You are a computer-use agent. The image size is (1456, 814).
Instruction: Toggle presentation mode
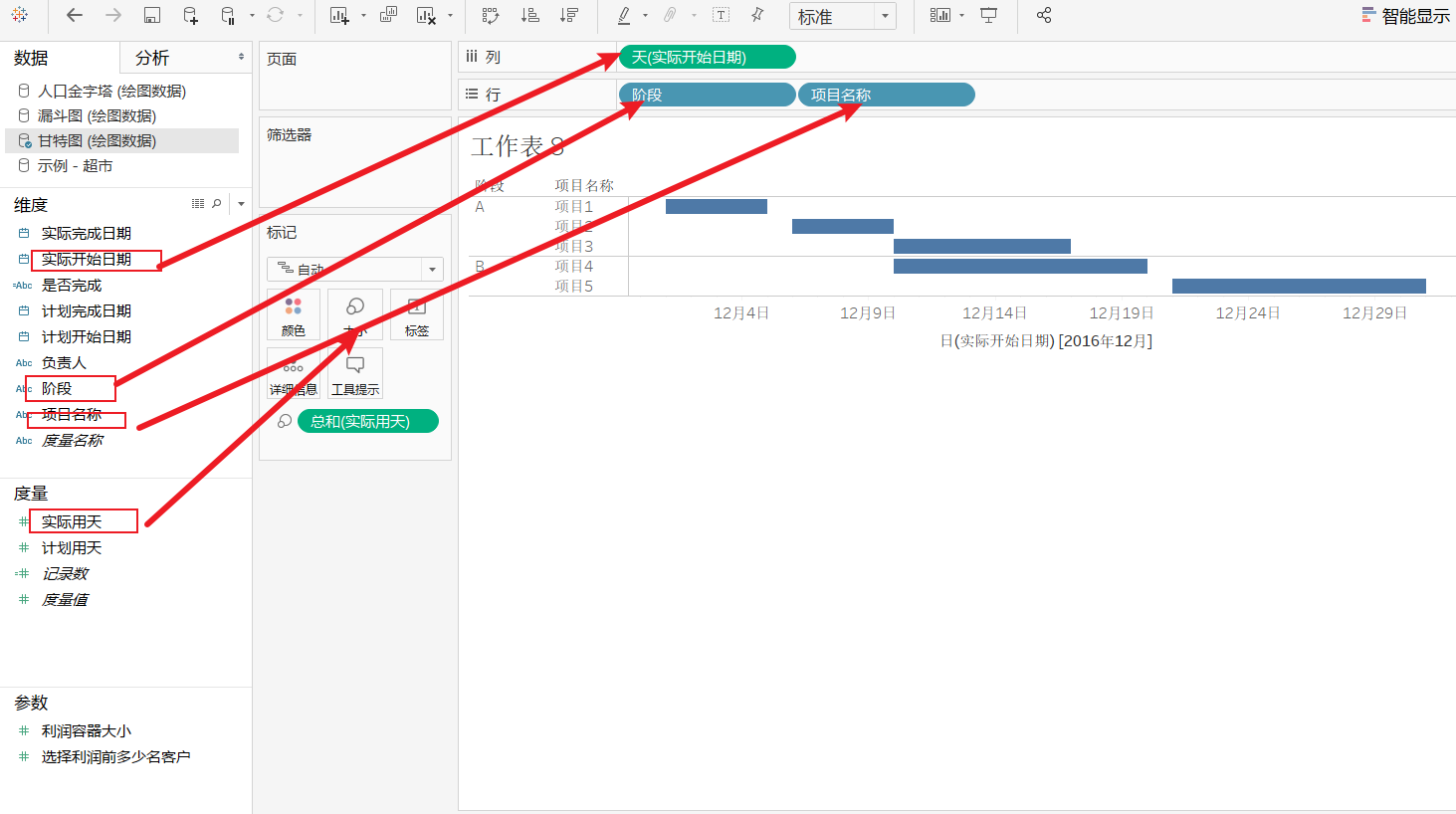(988, 15)
